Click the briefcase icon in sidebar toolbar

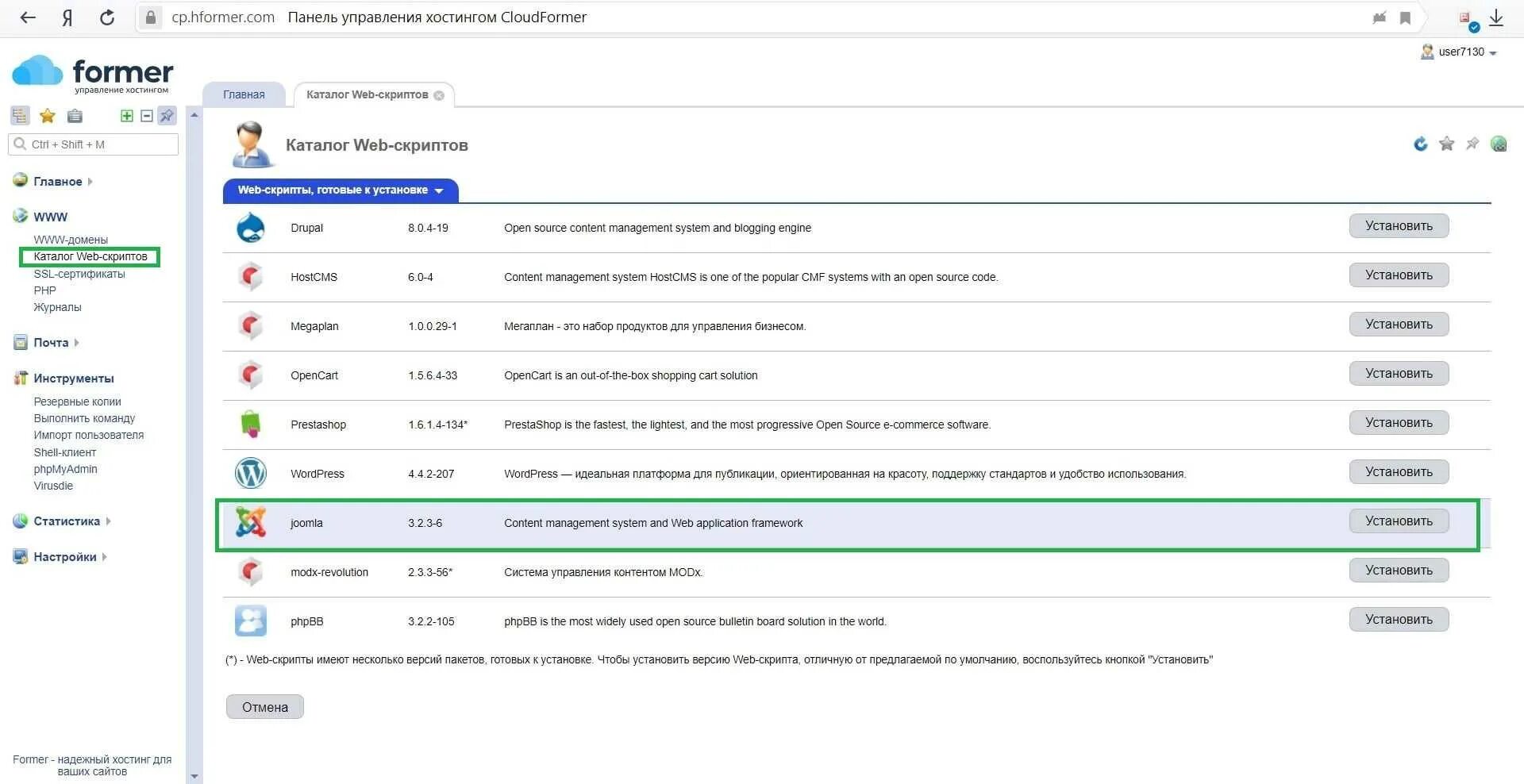click(75, 116)
